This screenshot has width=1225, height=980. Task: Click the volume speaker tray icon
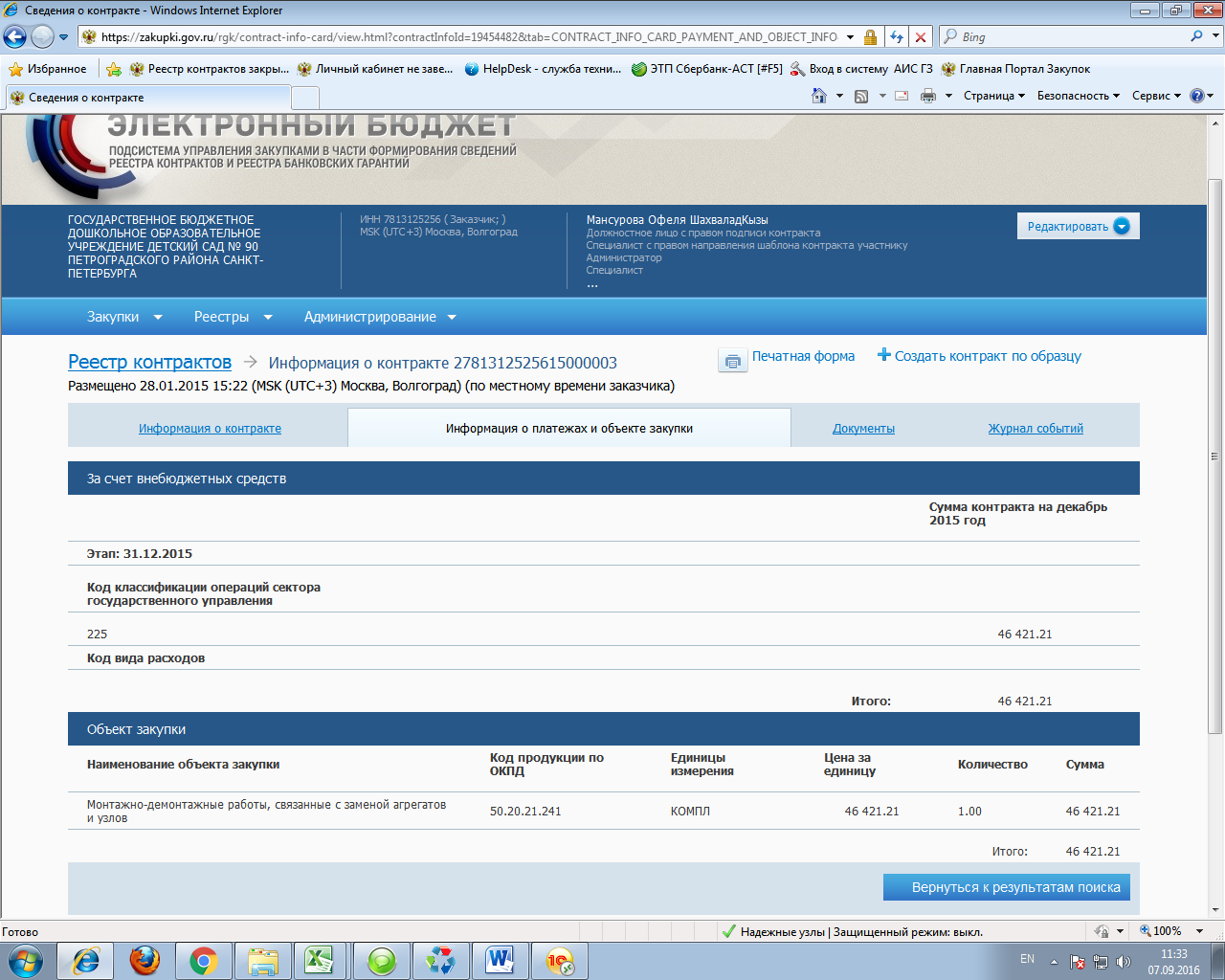tap(1124, 961)
